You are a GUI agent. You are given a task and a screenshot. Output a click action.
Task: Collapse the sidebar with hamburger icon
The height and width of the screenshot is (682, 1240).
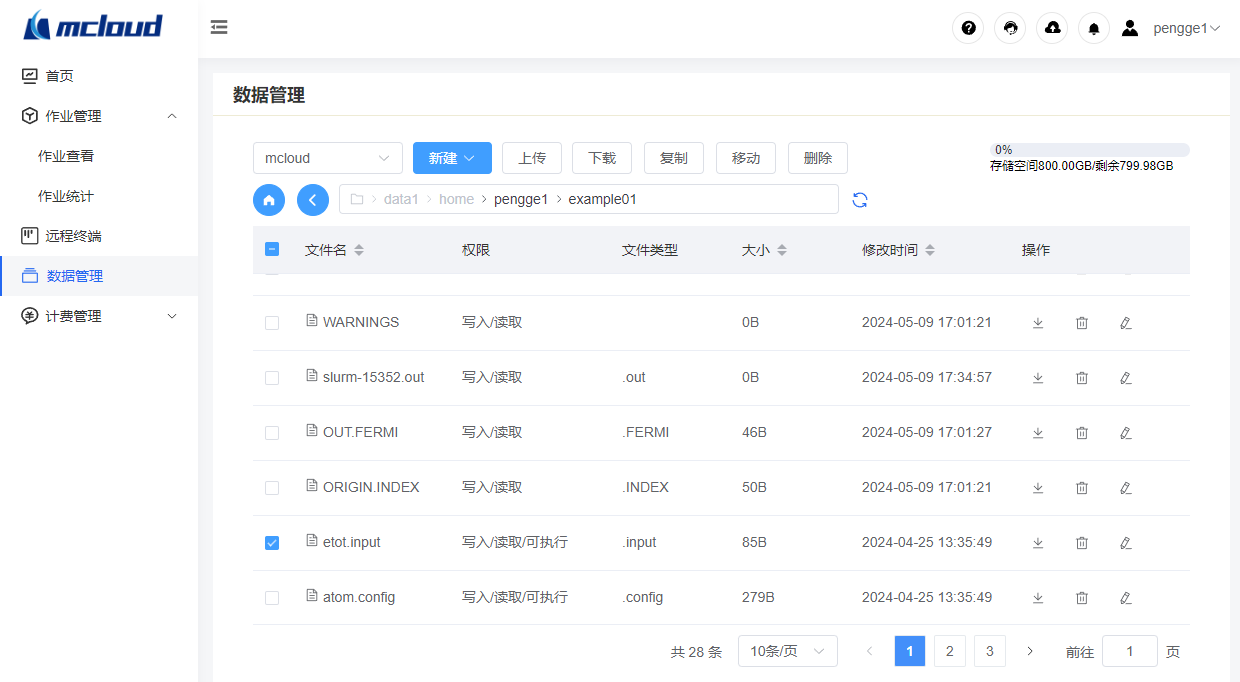coord(219,28)
